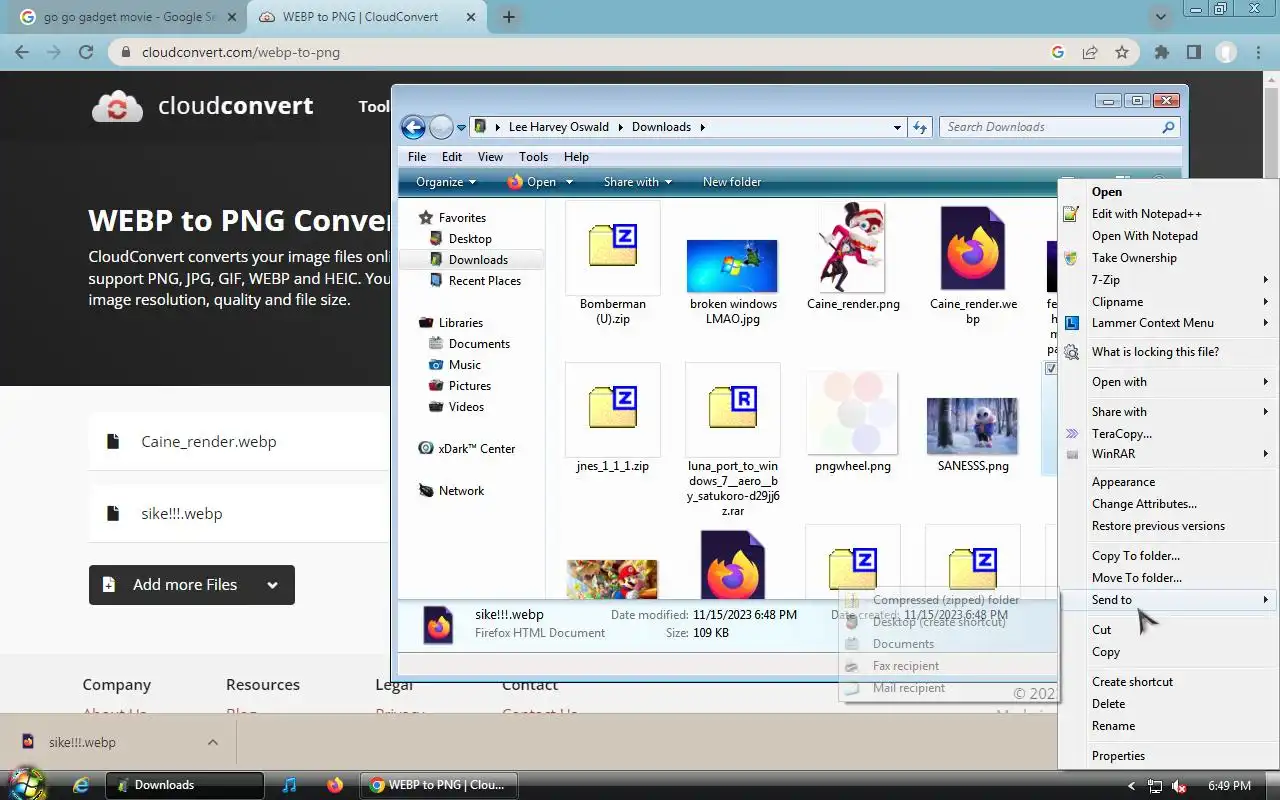Expand the Organize dropdown
Image resolution: width=1280 pixels, height=800 pixels.
[x=446, y=182]
